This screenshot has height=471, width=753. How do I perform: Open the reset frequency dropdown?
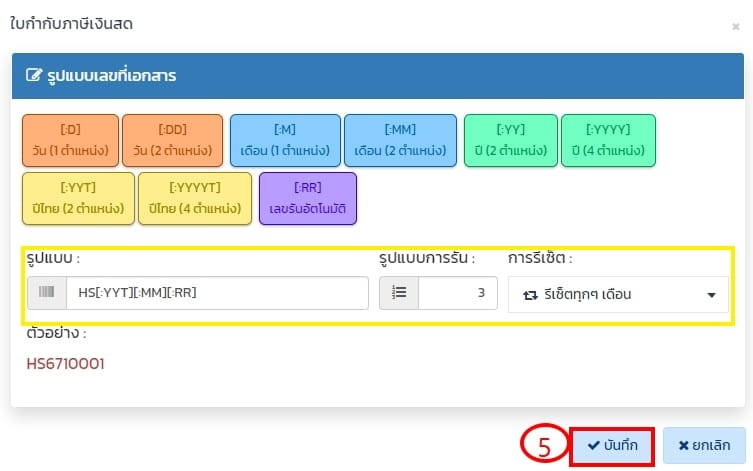click(x=618, y=295)
